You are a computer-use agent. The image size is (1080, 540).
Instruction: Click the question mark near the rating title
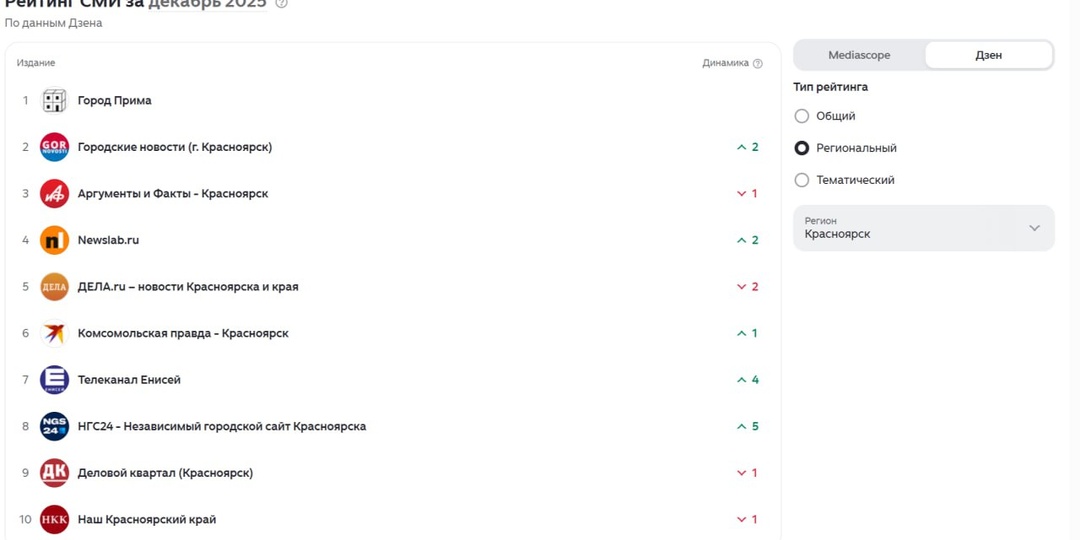tap(281, 3)
